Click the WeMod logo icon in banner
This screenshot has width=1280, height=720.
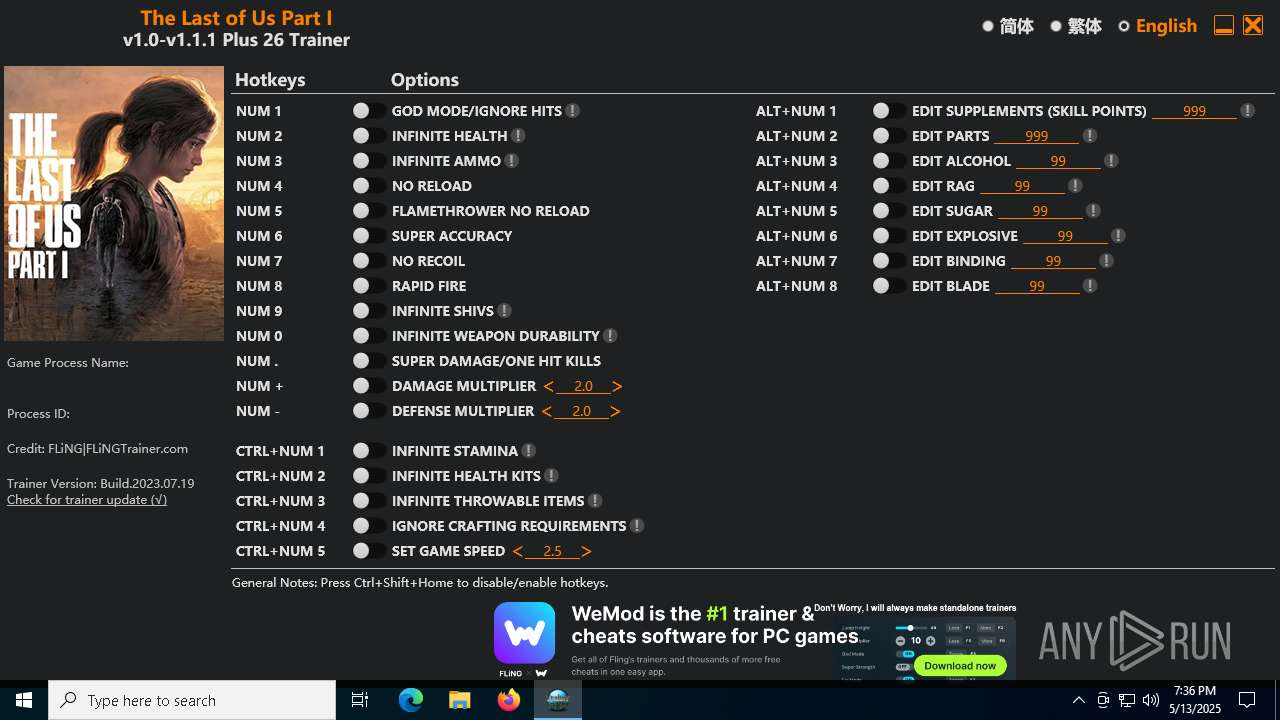pos(524,633)
